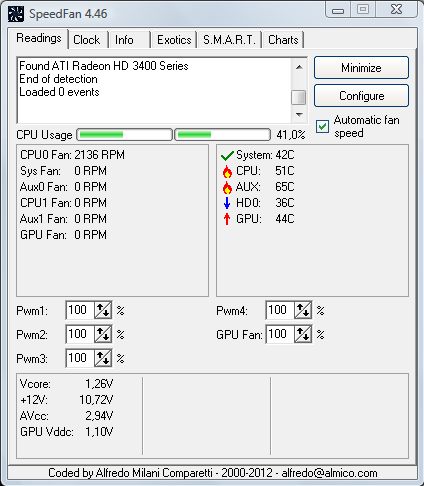Click the window's maximize button

[x=363, y=9]
